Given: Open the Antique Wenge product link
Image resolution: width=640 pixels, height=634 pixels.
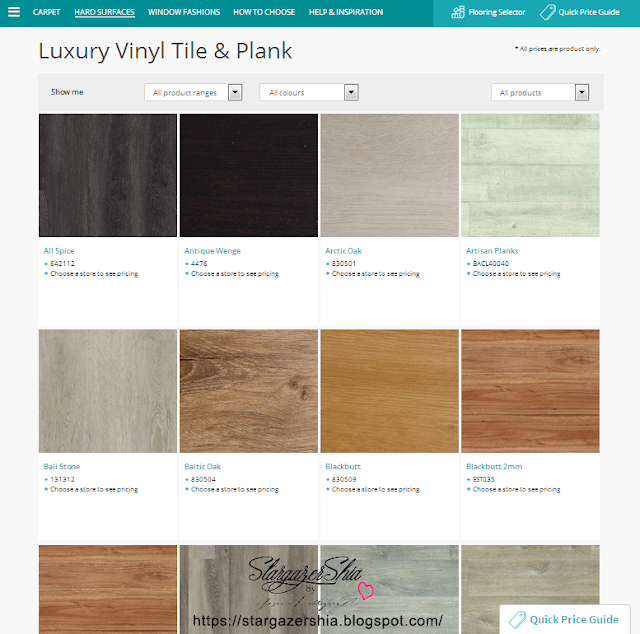Looking at the screenshot, I should (212, 251).
